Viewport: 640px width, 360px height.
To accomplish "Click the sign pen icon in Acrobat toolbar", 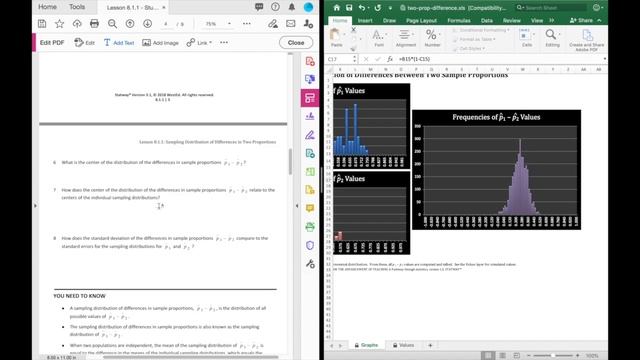I will tap(273, 24).
